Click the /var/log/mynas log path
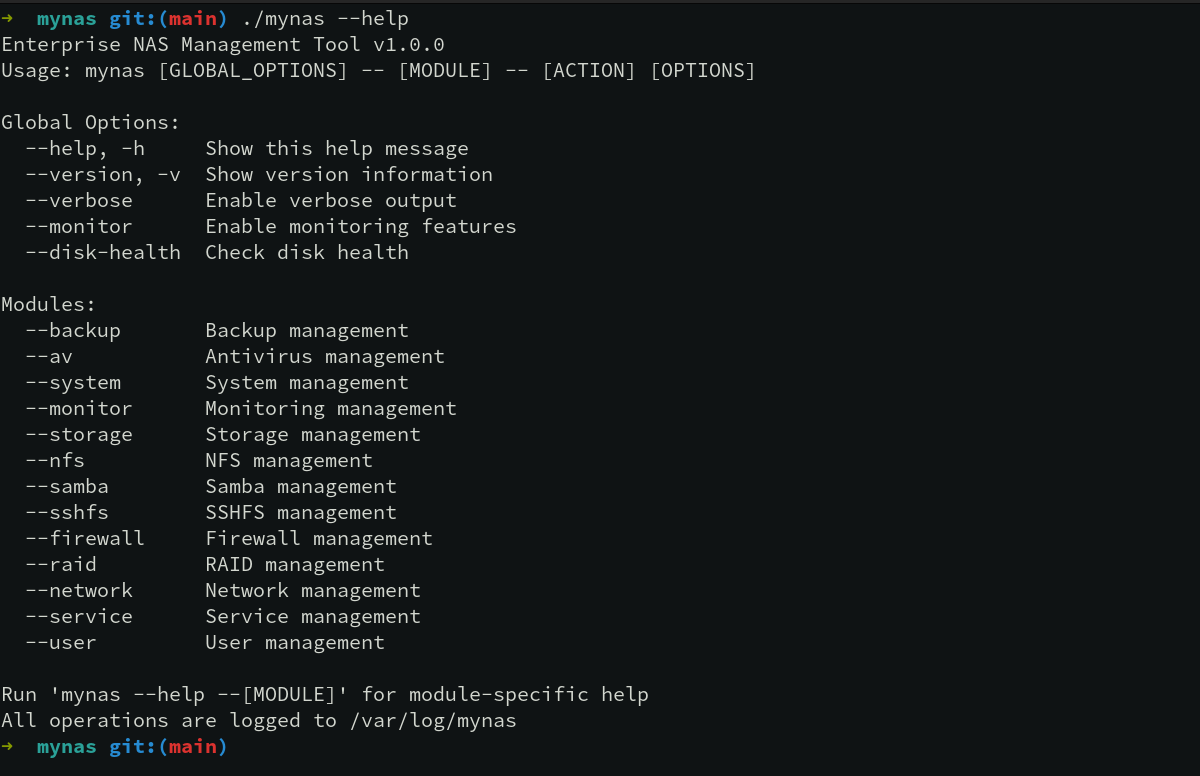1200x776 pixels. [x=432, y=721]
